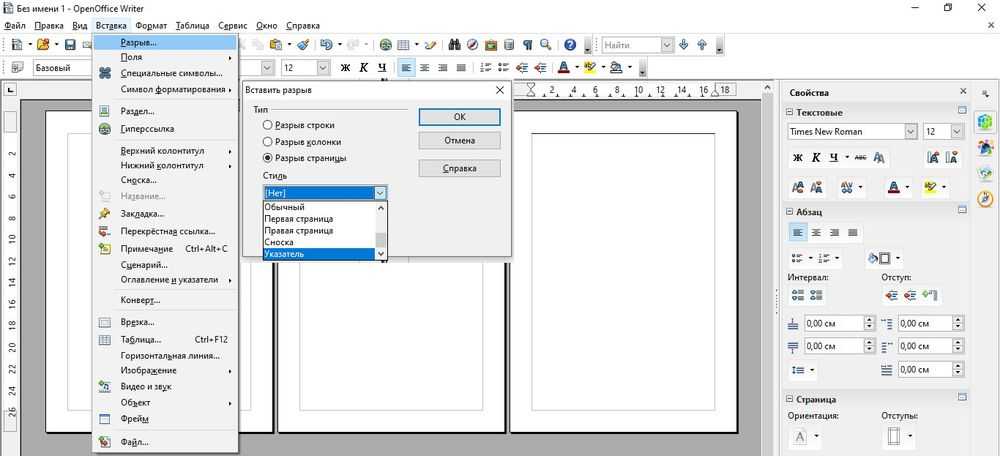Click the Save document toolbar icon
Image resolution: width=1000 pixels, height=456 pixels.
pos(71,45)
